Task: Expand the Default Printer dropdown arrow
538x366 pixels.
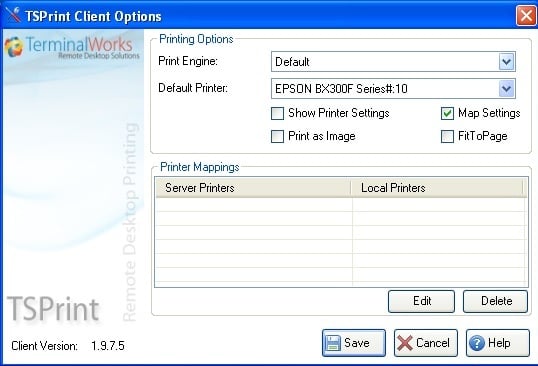Action: pyautogui.click(x=506, y=89)
